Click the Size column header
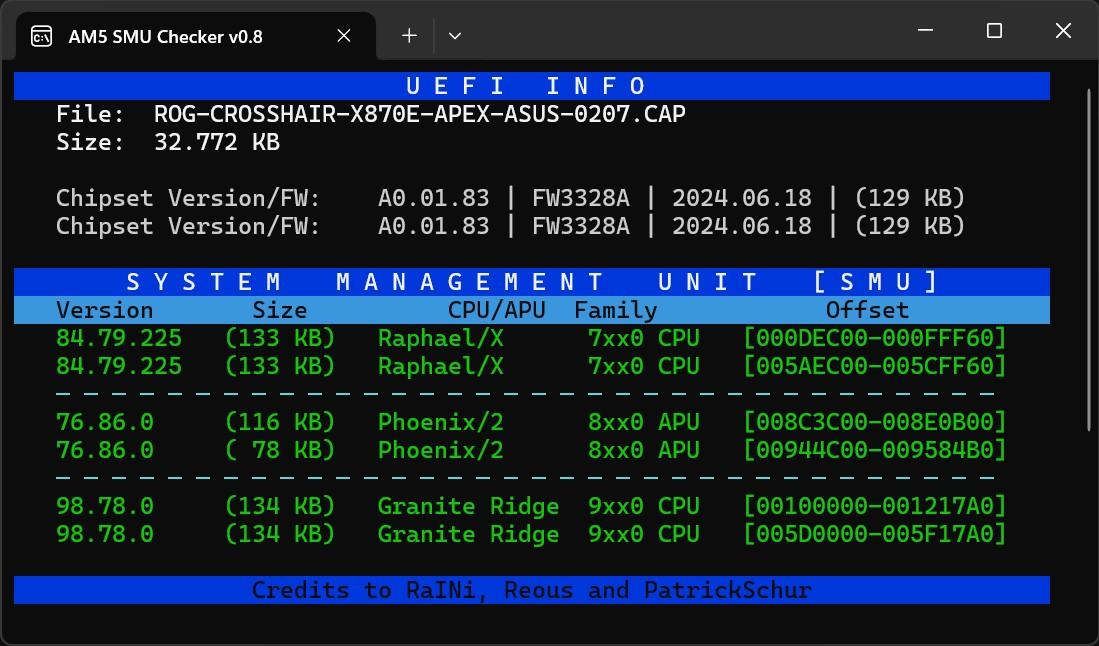The height and width of the screenshot is (646, 1099). (x=280, y=310)
